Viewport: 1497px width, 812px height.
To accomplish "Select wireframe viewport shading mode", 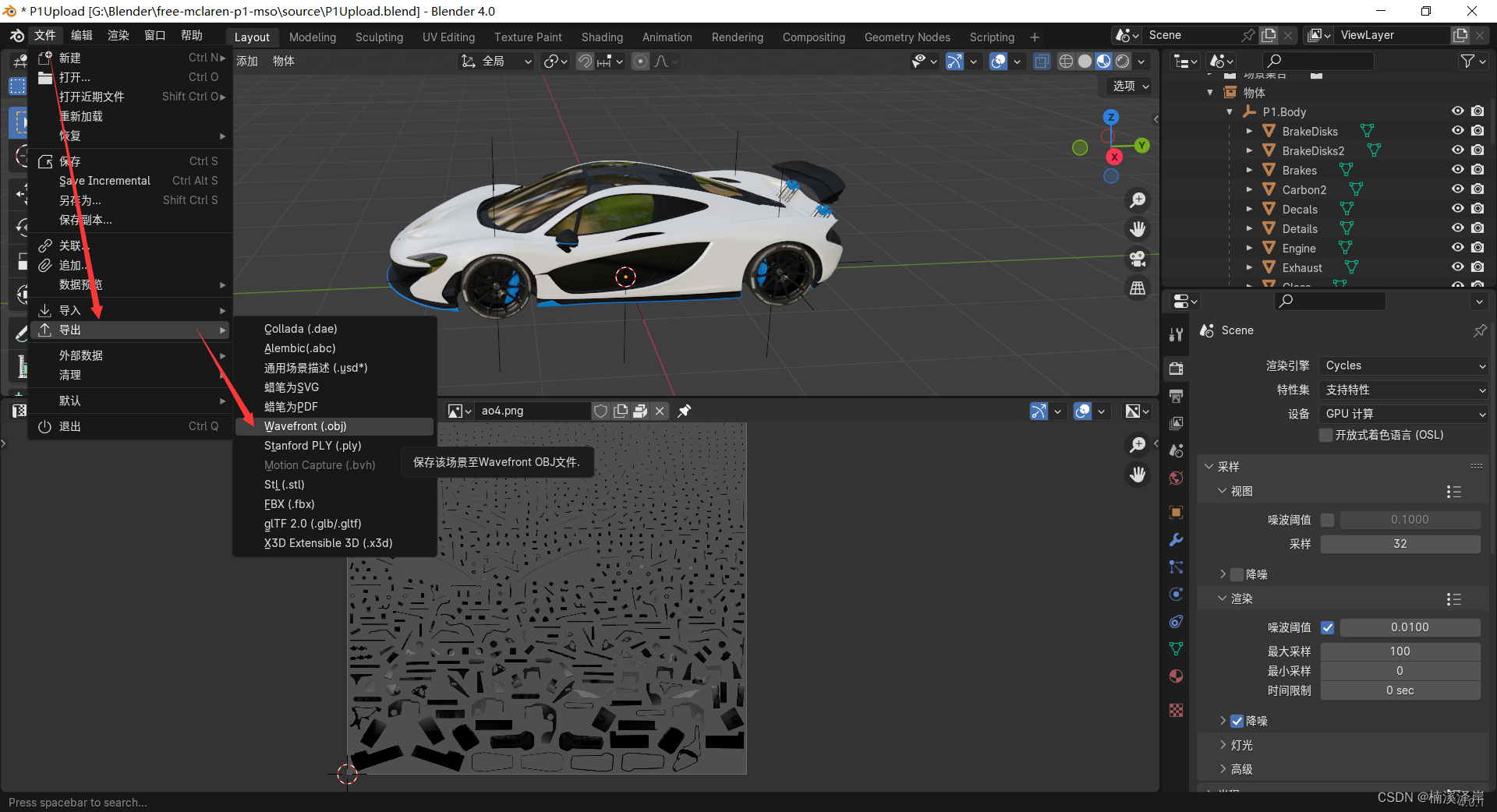I will pyautogui.click(x=1066, y=62).
